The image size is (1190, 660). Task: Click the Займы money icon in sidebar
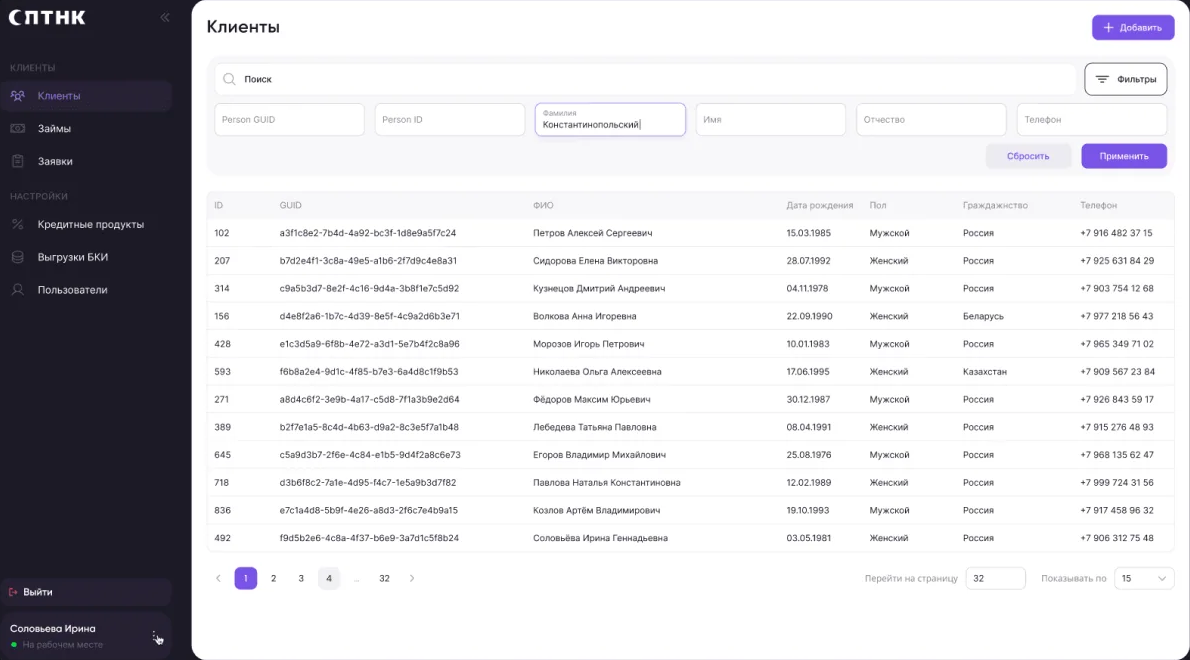point(17,128)
